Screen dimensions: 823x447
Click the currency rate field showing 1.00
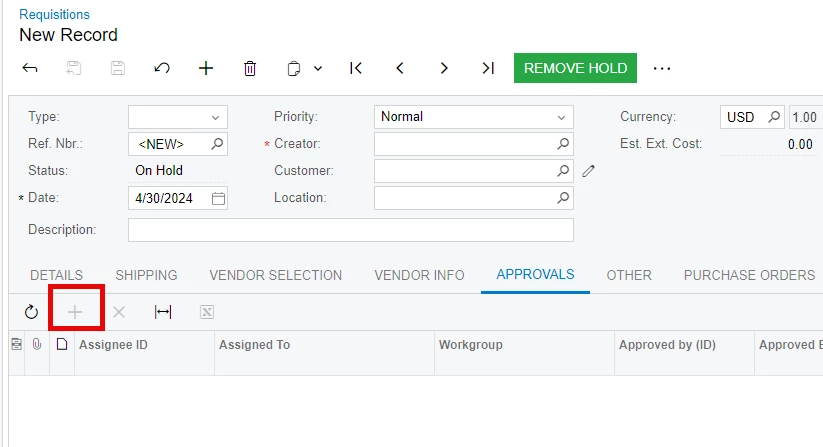click(x=805, y=117)
